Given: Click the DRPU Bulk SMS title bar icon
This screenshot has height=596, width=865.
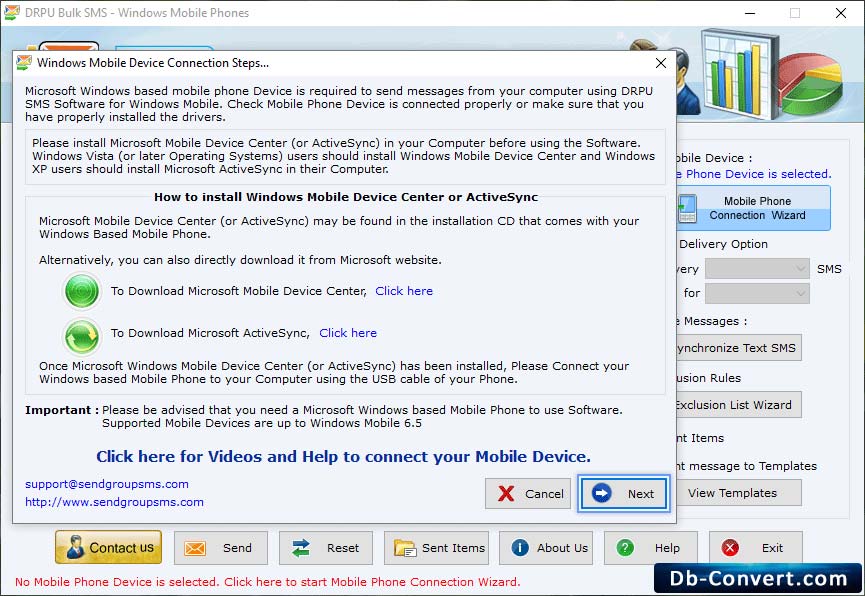Looking at the screenshot, I should click(x=12, y=13).
